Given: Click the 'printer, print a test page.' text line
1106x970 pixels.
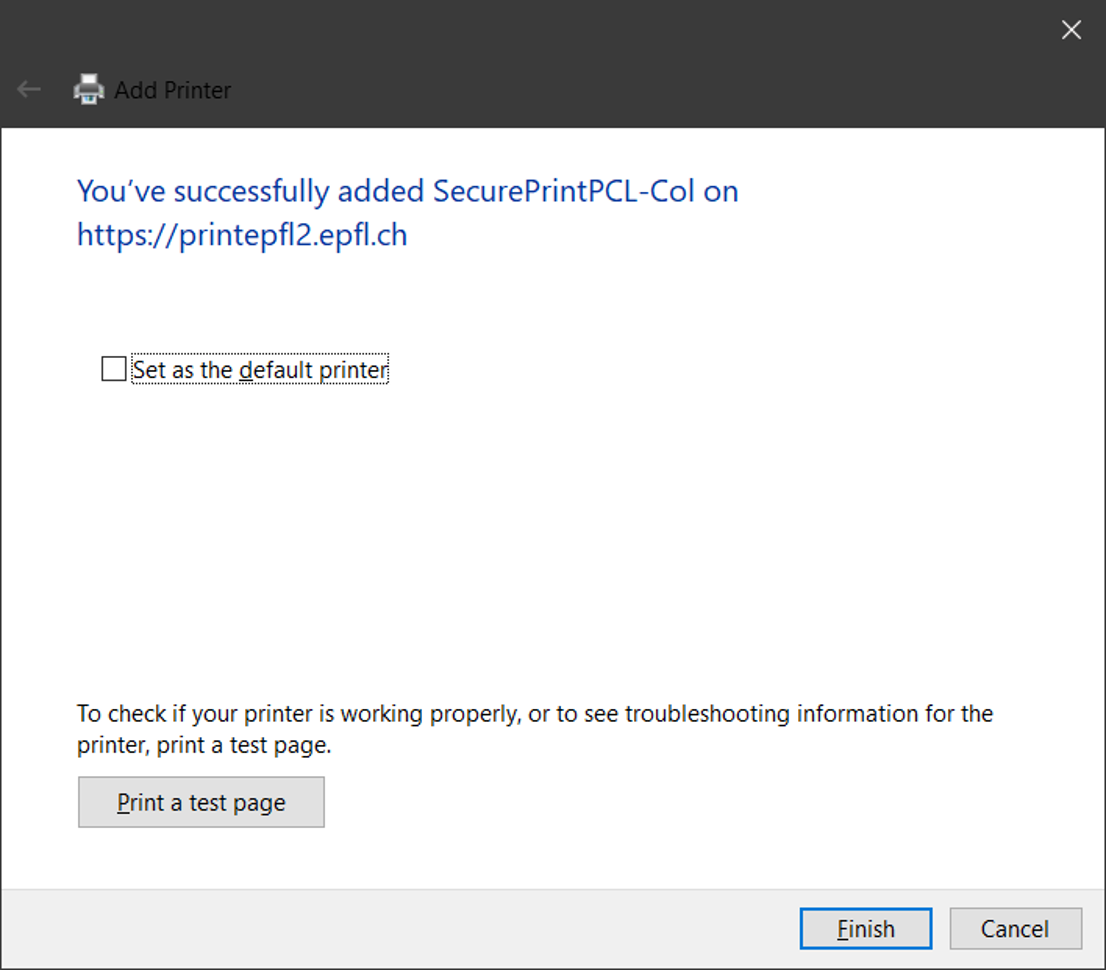Looking at the screenshot, I should pos(204,745).
